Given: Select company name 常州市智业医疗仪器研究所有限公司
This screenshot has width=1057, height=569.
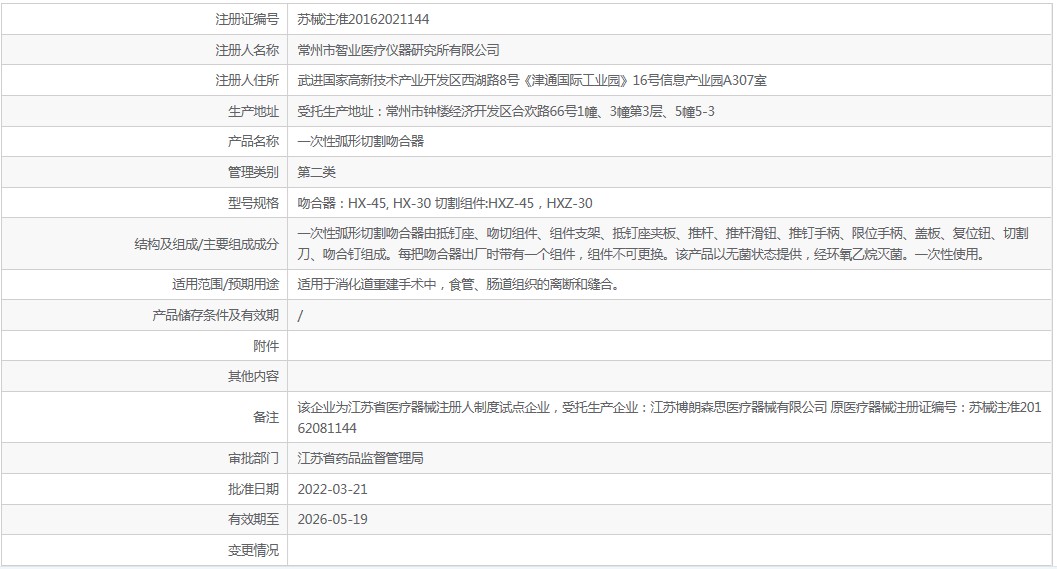Looking at the screenshot, I should pos(398,50).
